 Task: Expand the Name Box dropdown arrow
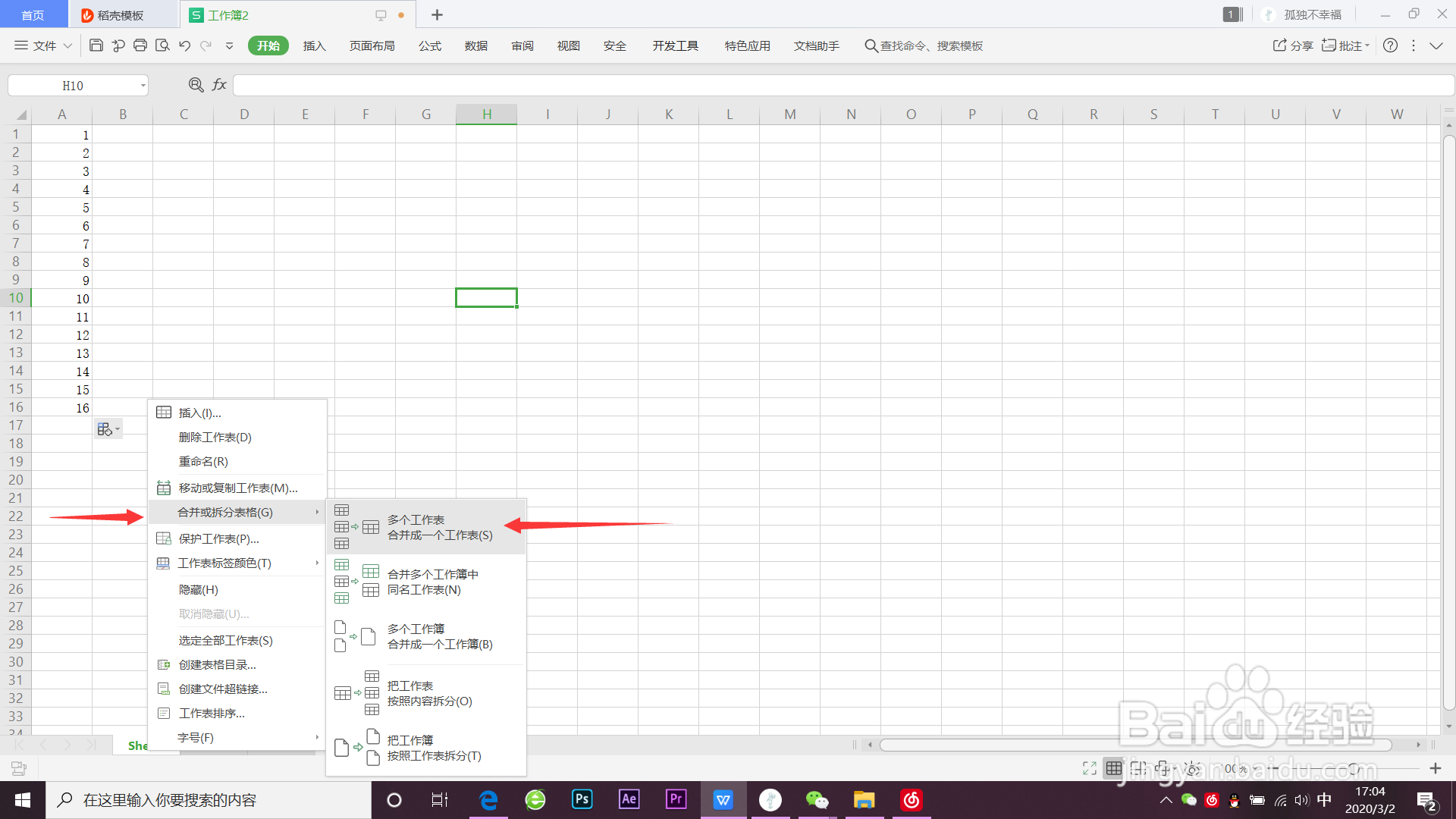[x=143, y=86]
